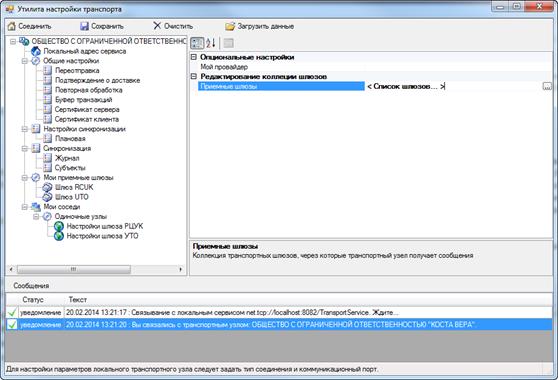The image size is (558, 380).
Task: Click the Очистить toolbar button
Action: 173,26
